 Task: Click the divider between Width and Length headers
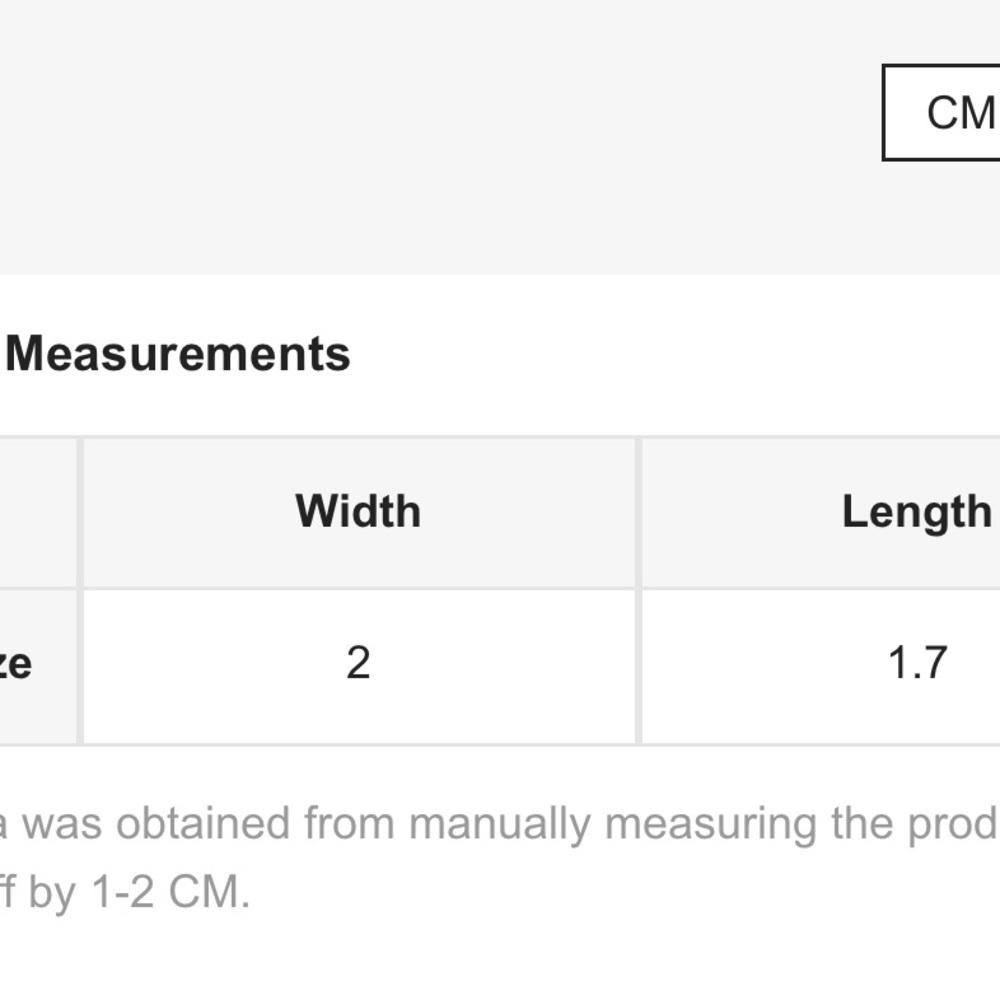coord(639,512)
